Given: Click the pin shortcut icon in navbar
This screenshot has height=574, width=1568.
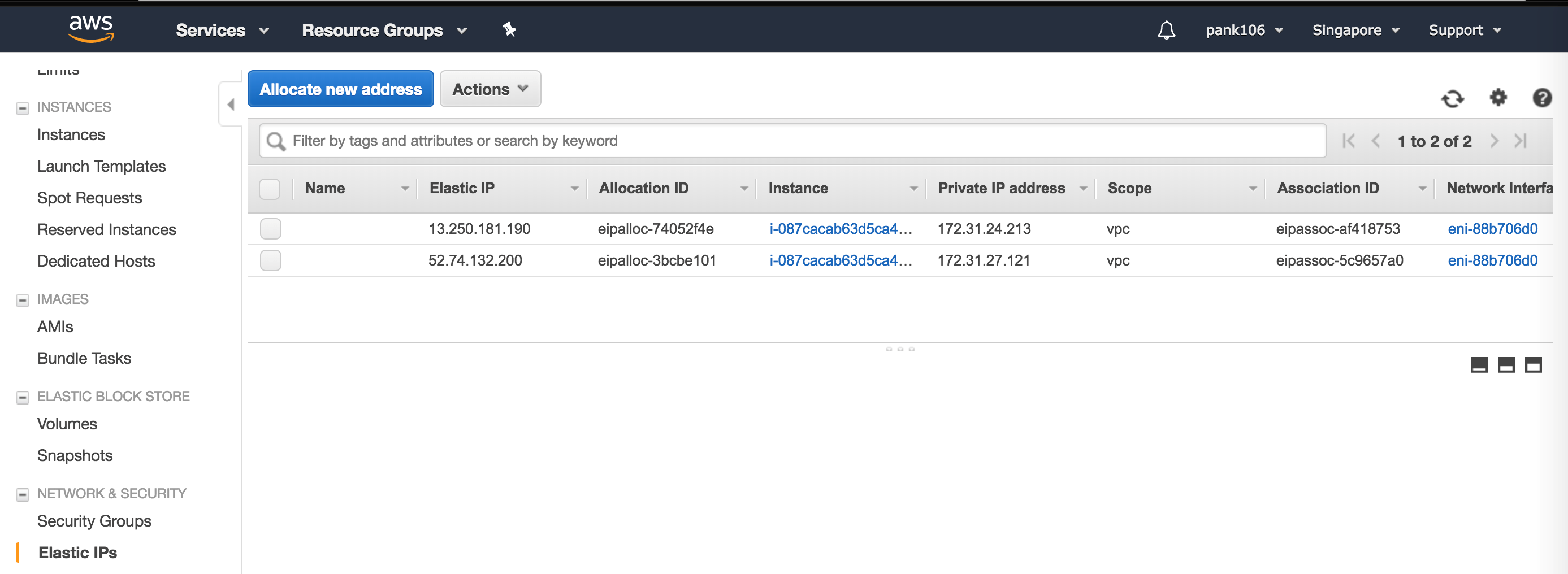Looking at the screenshot, I should 509,29.
